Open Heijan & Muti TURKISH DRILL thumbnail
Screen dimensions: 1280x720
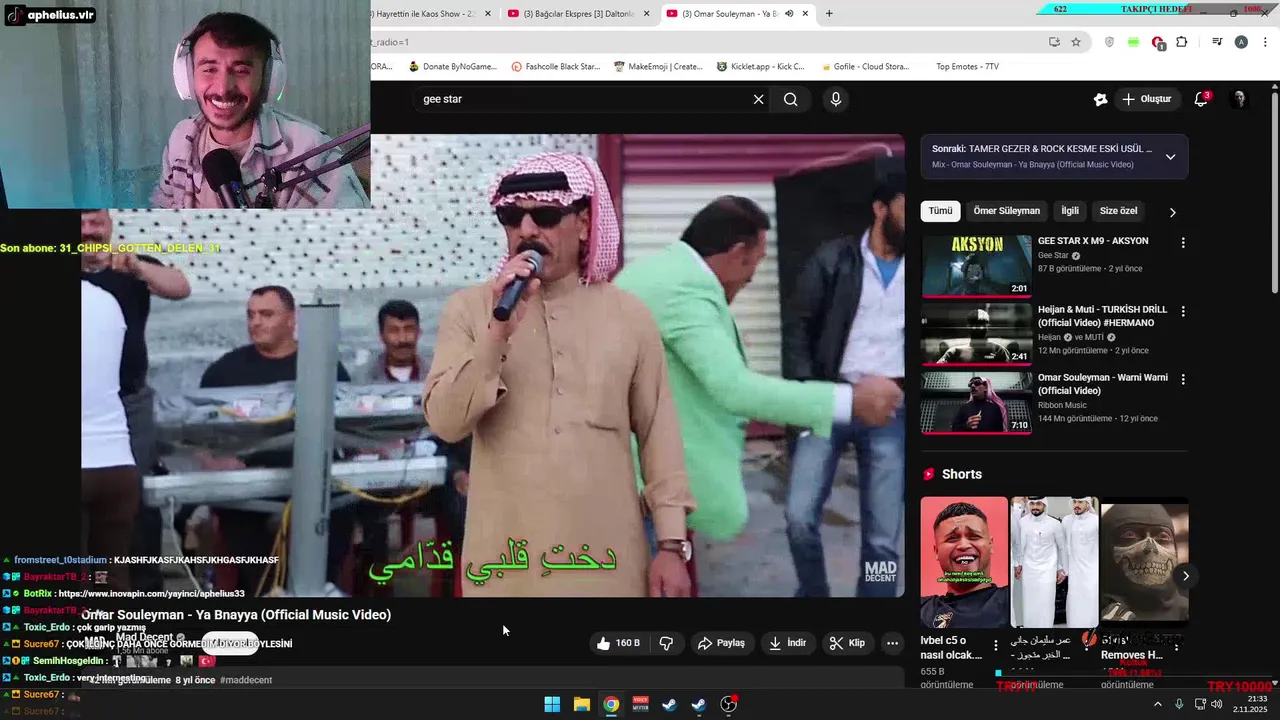976,334
